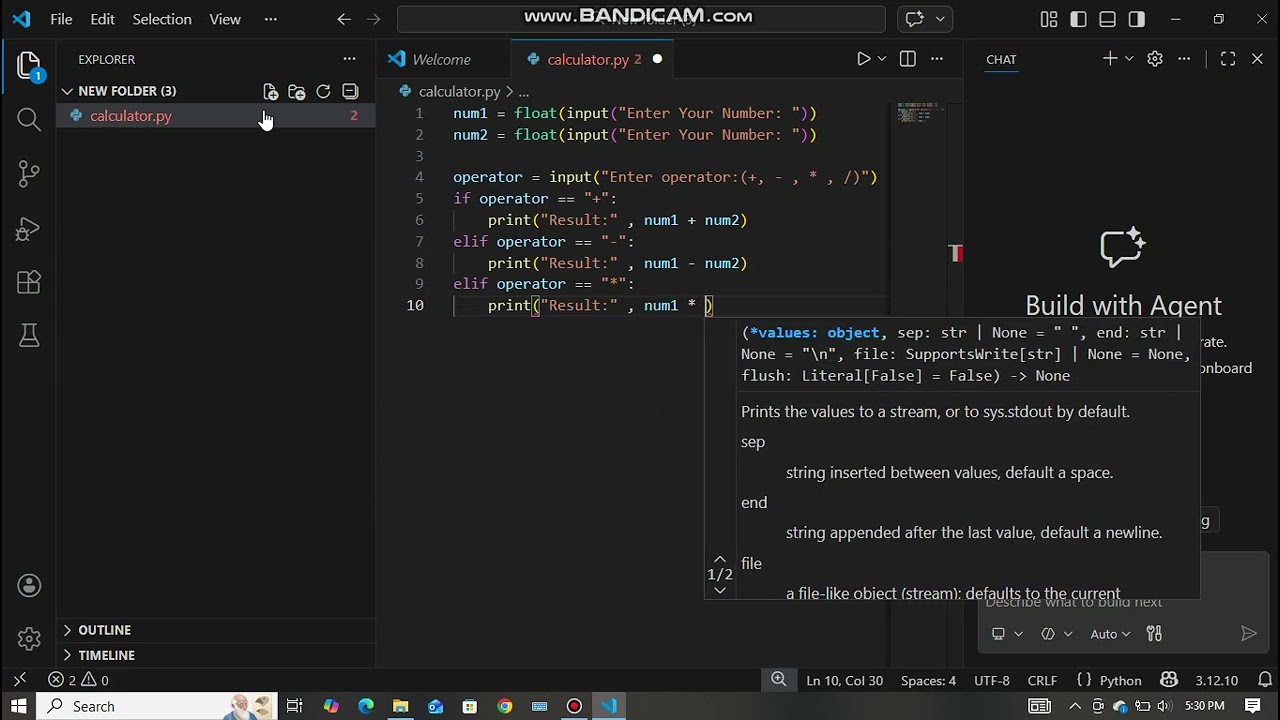Open the overflow menu after View
Image resolution: width=1280 pixels, height=720 pixels.
coord(270,19)
